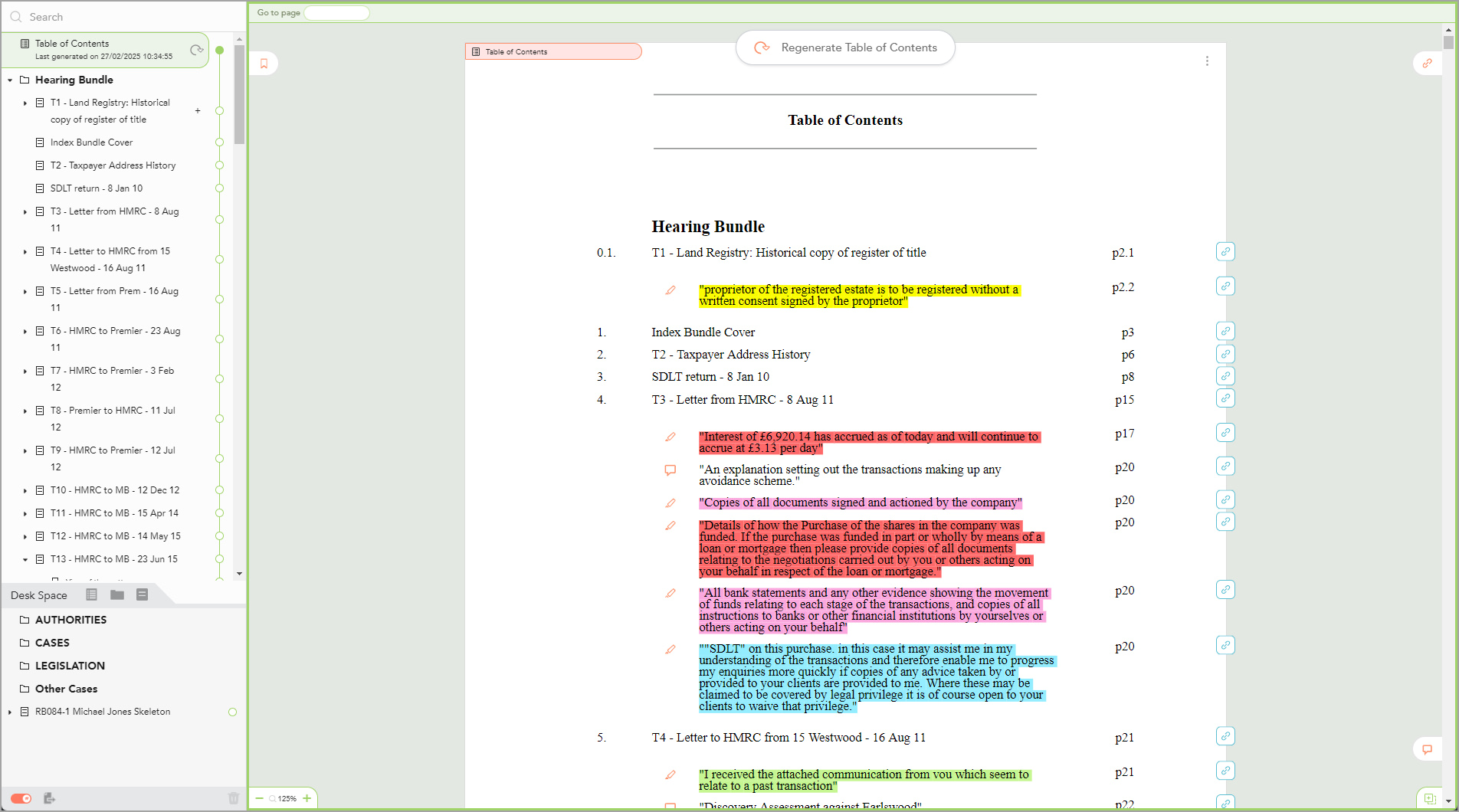Click Regenerate Table of Contents button
This screenshot has width=1459, height=812.
pos(845,47)
